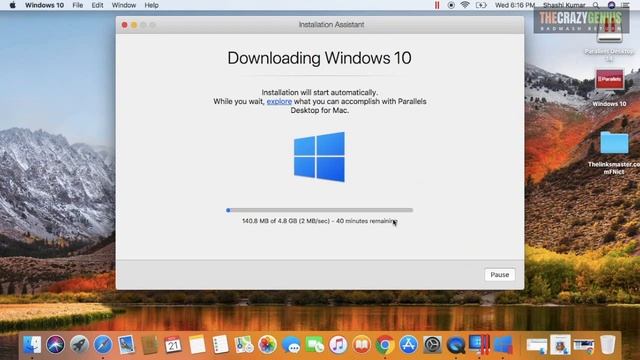The width and height of the screenshot is (640, 360).
Task: Close the Installation Assistant window
Action: click(x=124, y=25)
